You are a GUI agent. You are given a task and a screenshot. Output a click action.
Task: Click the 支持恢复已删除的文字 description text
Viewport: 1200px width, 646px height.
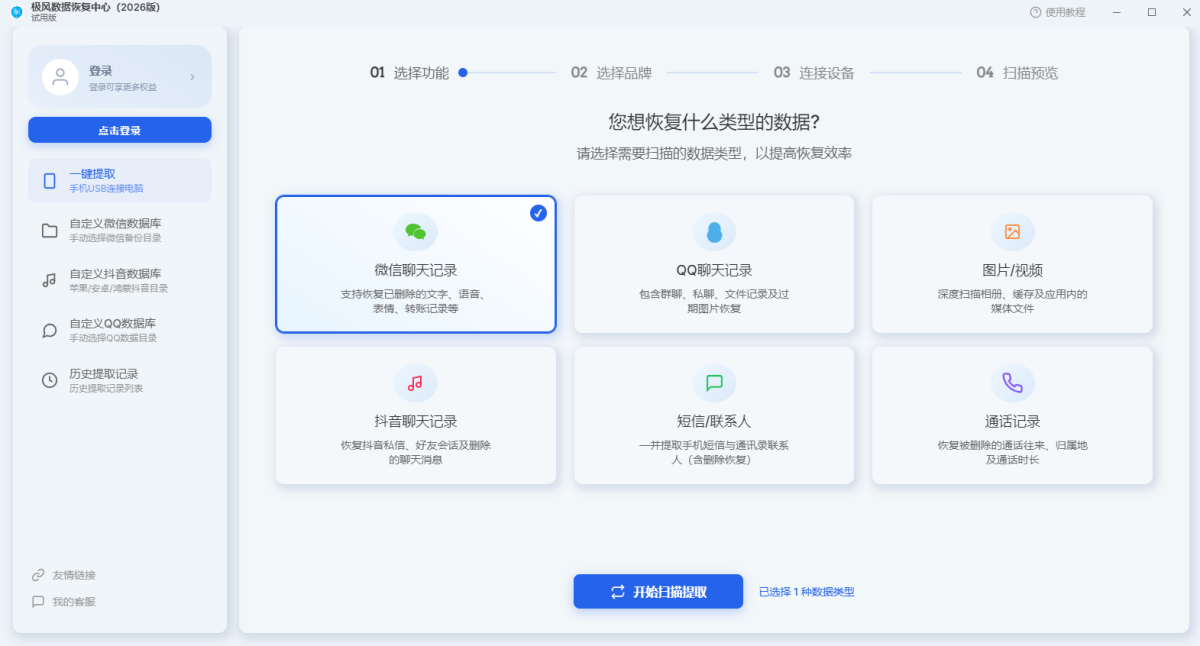coord(415,301)
